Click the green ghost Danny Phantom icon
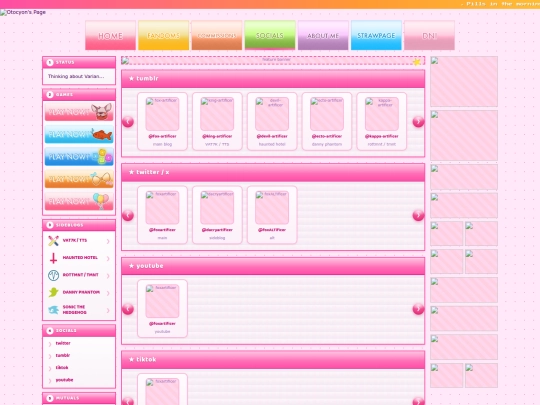Viewport: 540px width, 405px height. 53,292
